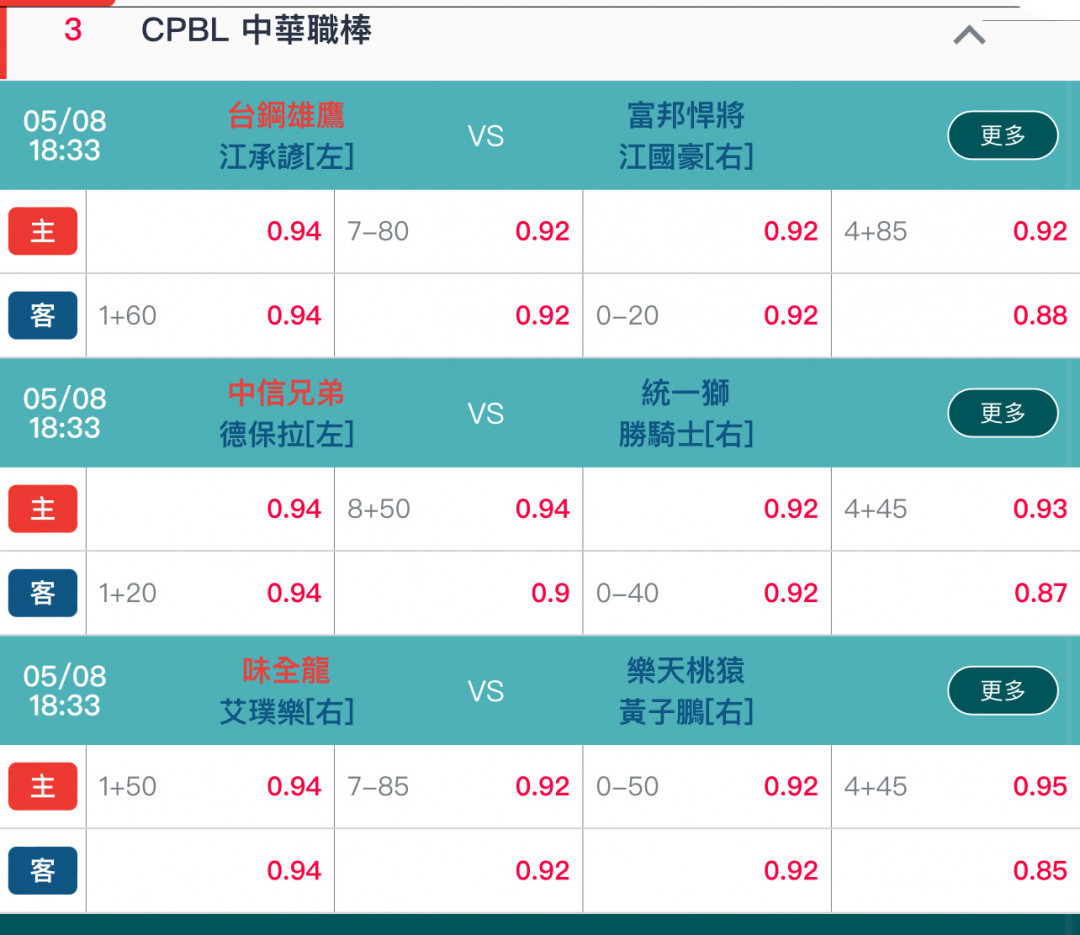Select the 0-50 odds 0.92
Screen dimensions: 1080x935
click(707, 787)
